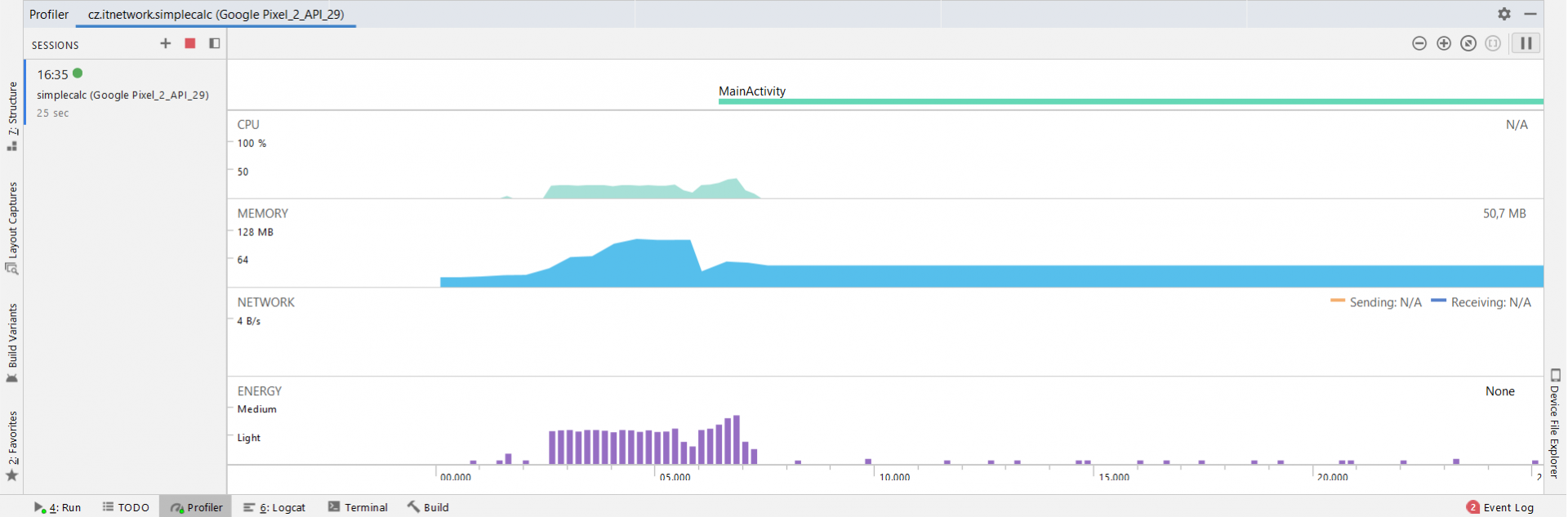Open the Device File Explorer tab
1568x517 pixels.
point(1555,424)
